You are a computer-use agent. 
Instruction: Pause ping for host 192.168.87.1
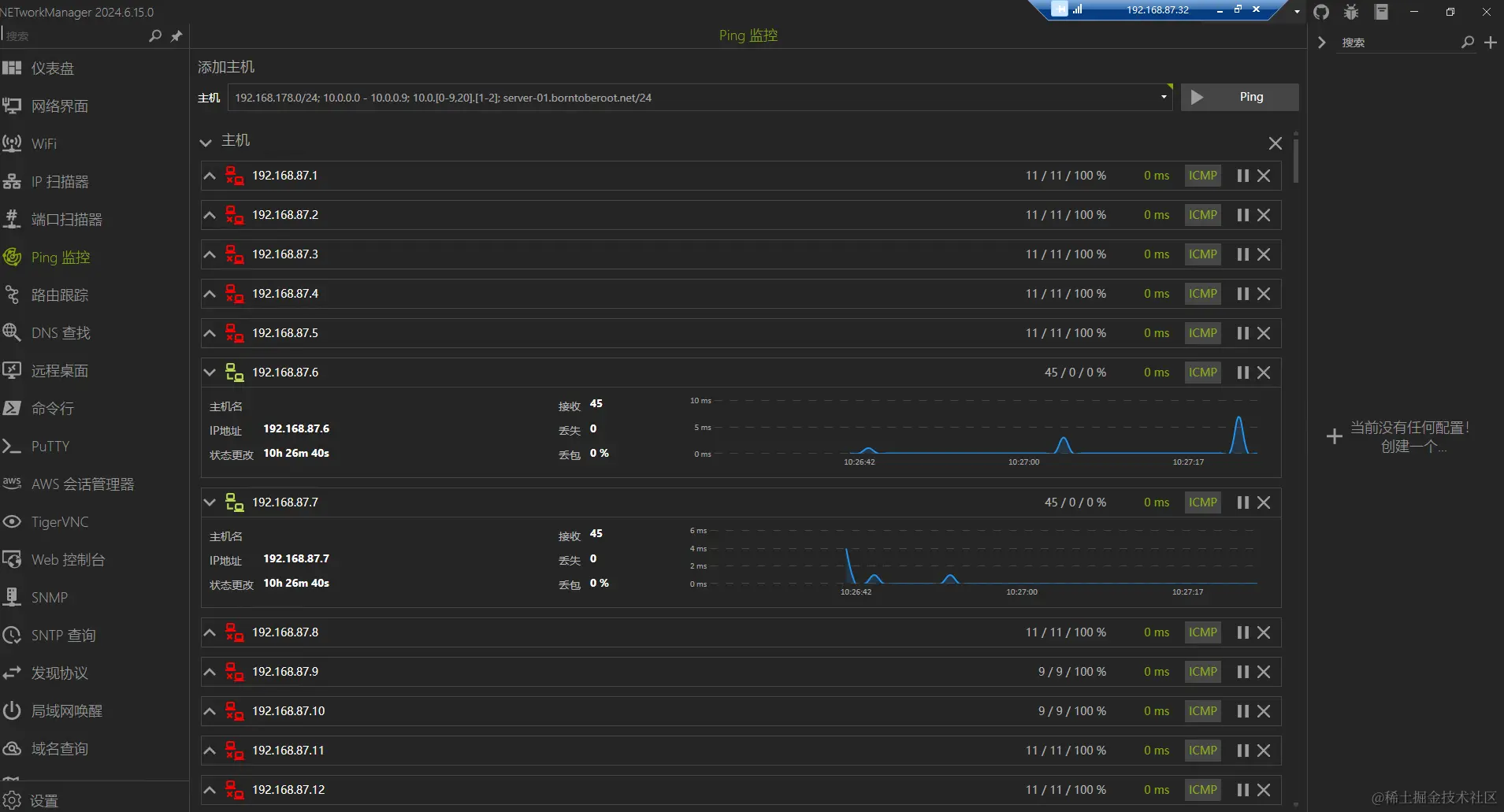pyautogui.click(x=1243, y=176)
